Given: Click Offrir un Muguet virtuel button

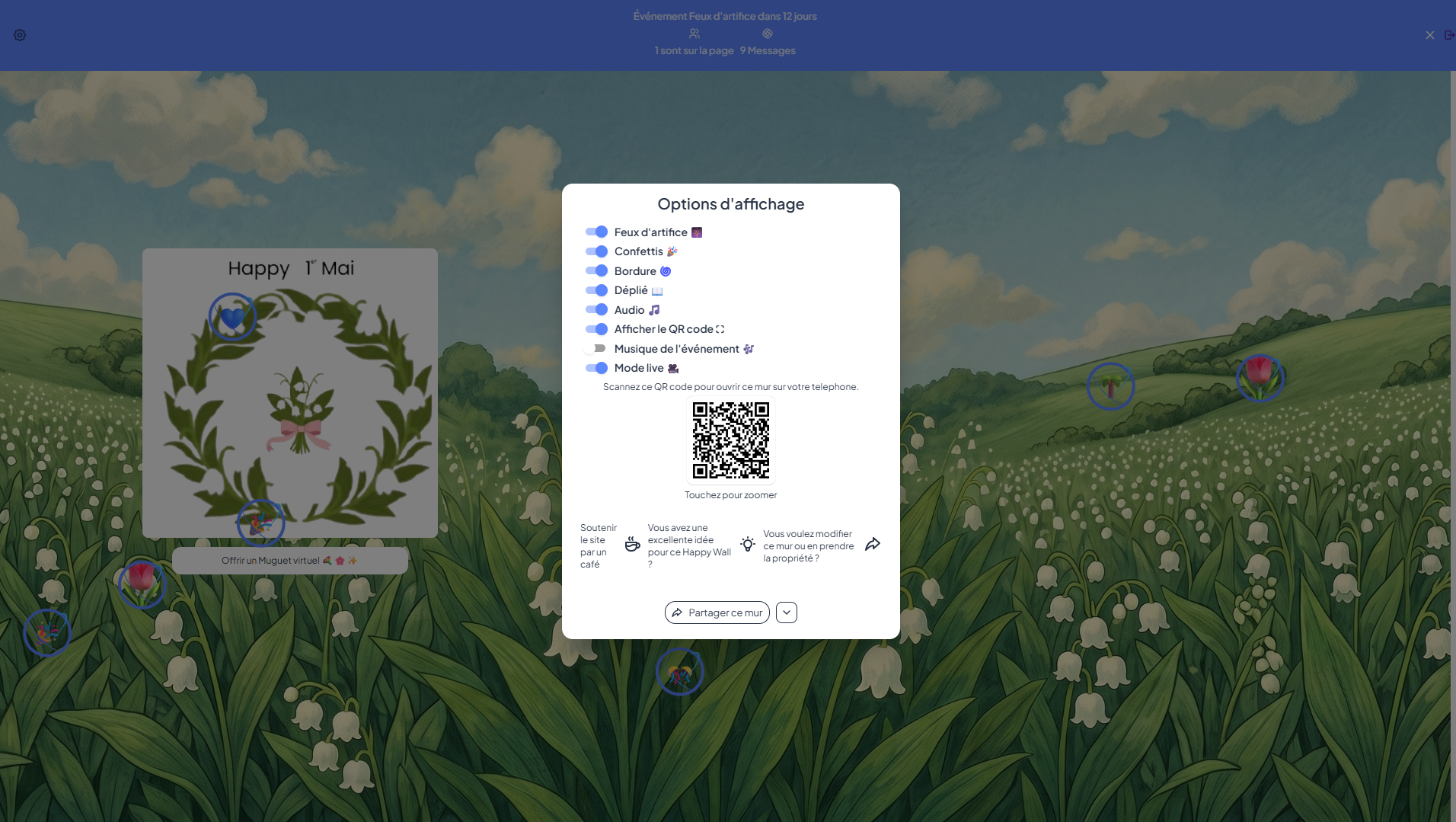Looking at the screenshot, I should coord(289,561).
